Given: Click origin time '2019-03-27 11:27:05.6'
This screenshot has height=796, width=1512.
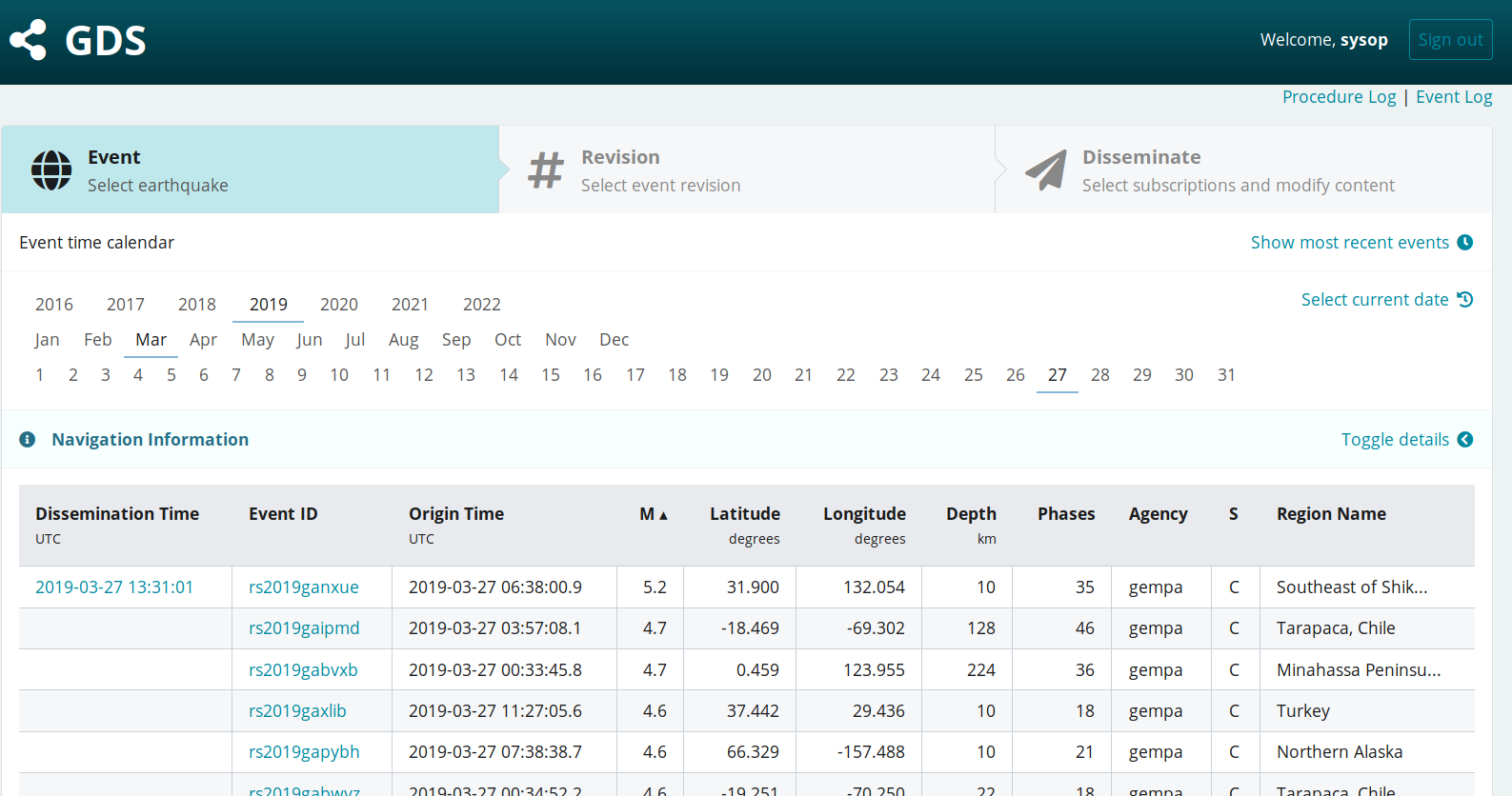Looking at the screenshot, I should [x=495, y=711].
